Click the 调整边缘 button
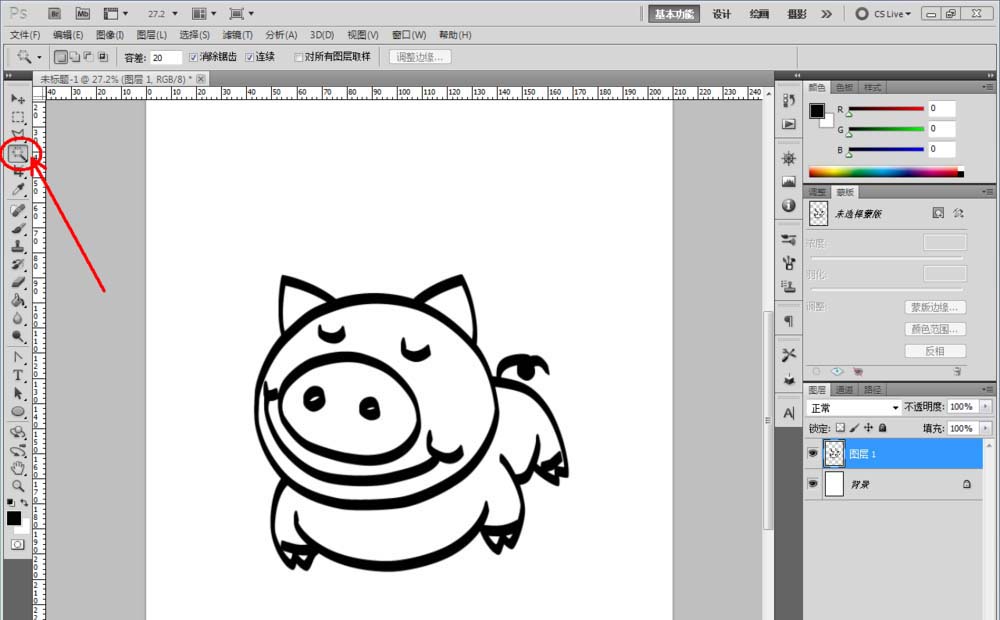Image resolution: width=1000 pixels, height=620 pixels. (x=420, y=57)
